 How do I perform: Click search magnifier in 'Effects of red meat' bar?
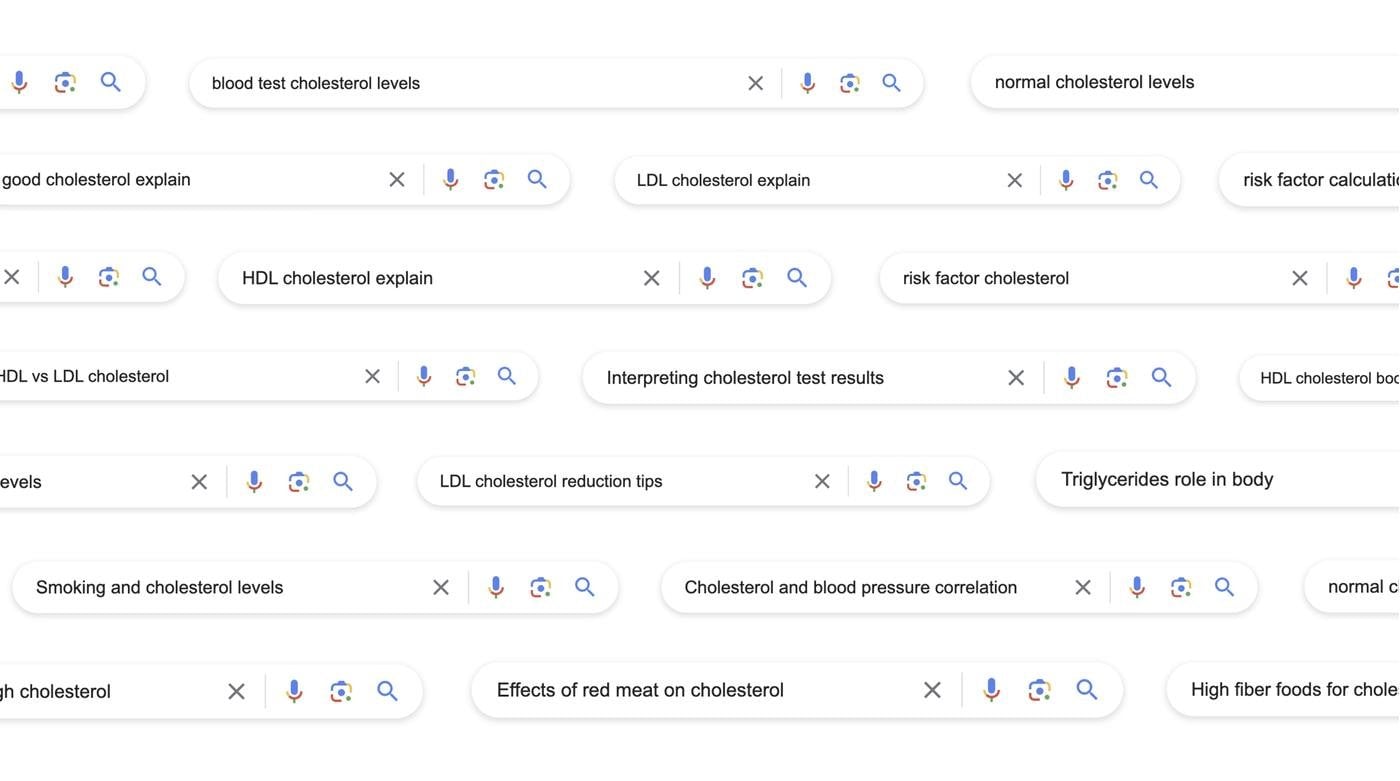(1087, 690)
